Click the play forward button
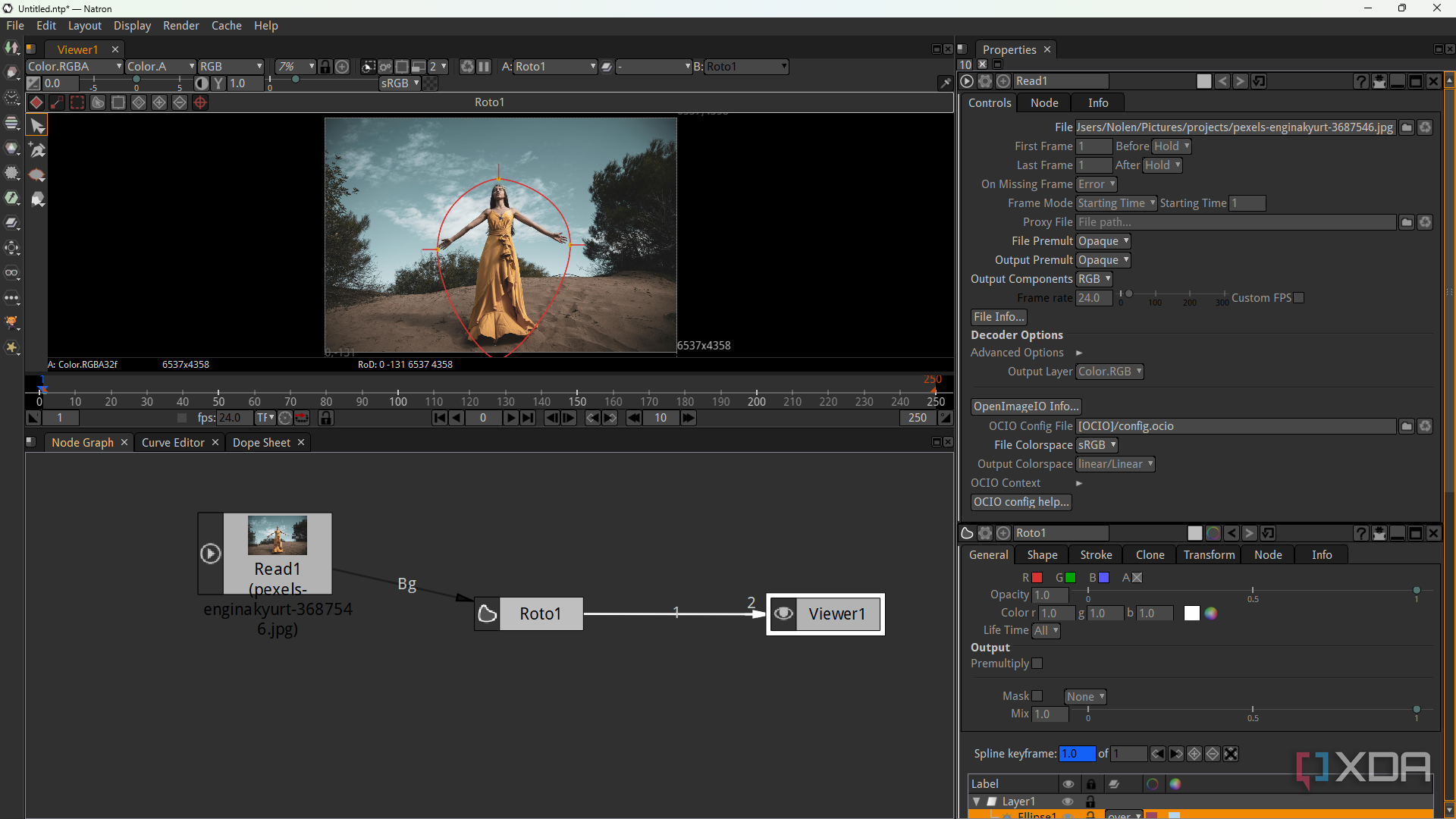The width and height of the screenshot is (1456, 819). pyautogui.click(x=510, y=418)
